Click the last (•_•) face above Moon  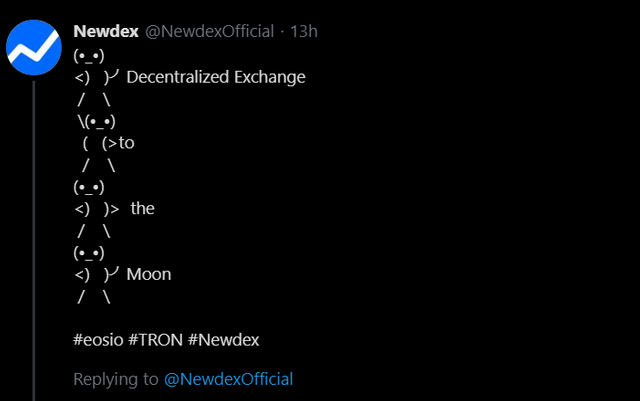tap(89, 252)
